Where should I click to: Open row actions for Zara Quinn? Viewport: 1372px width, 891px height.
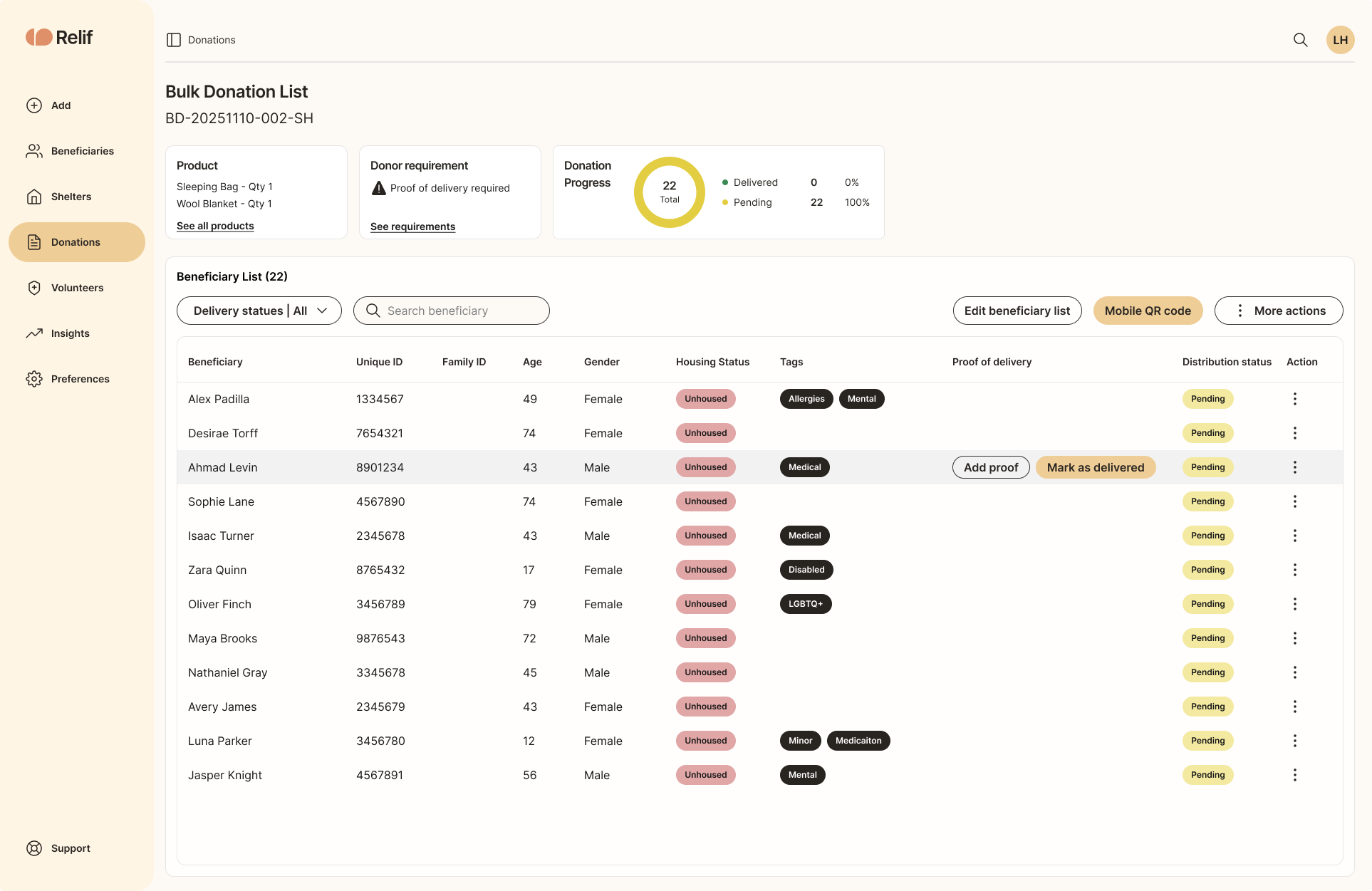point(1295,570)
